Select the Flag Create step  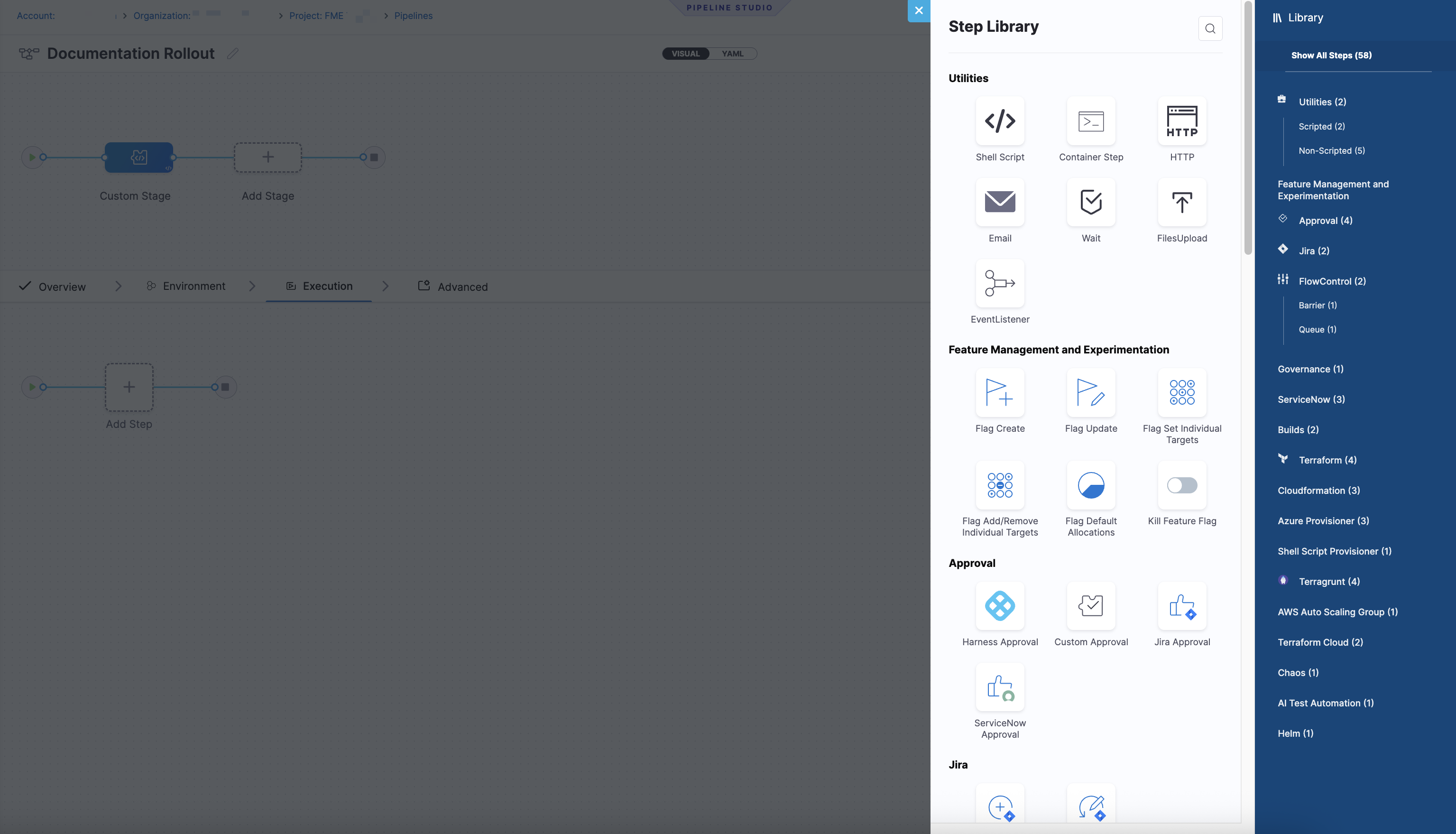point(1000,392)
